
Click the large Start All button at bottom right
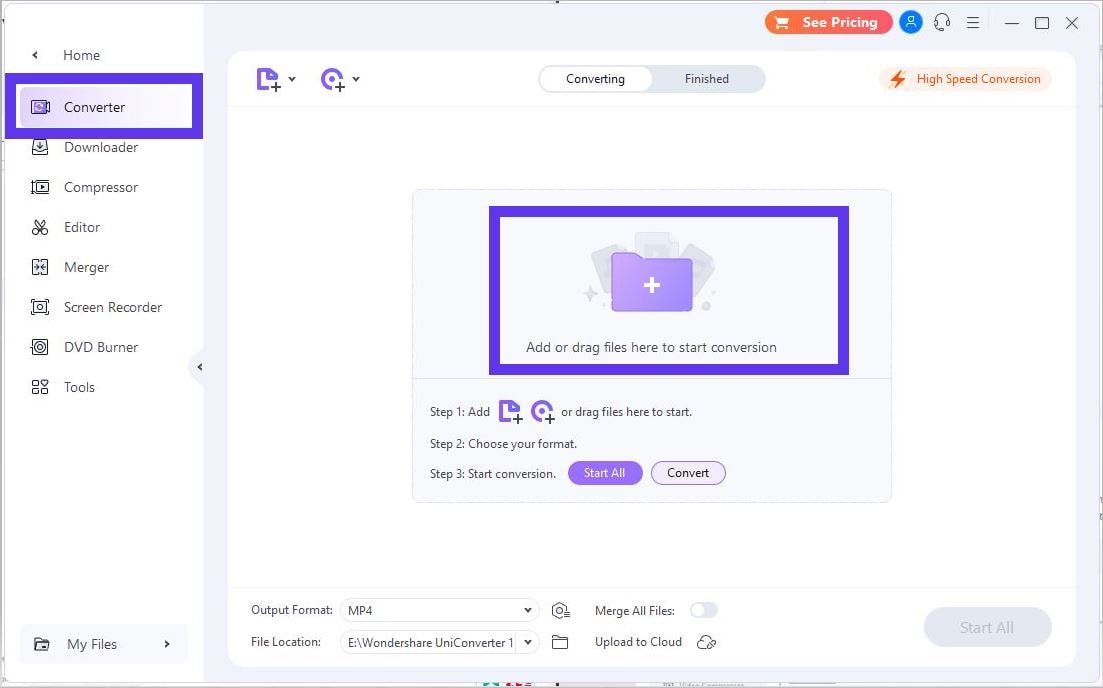click(988, 627)
